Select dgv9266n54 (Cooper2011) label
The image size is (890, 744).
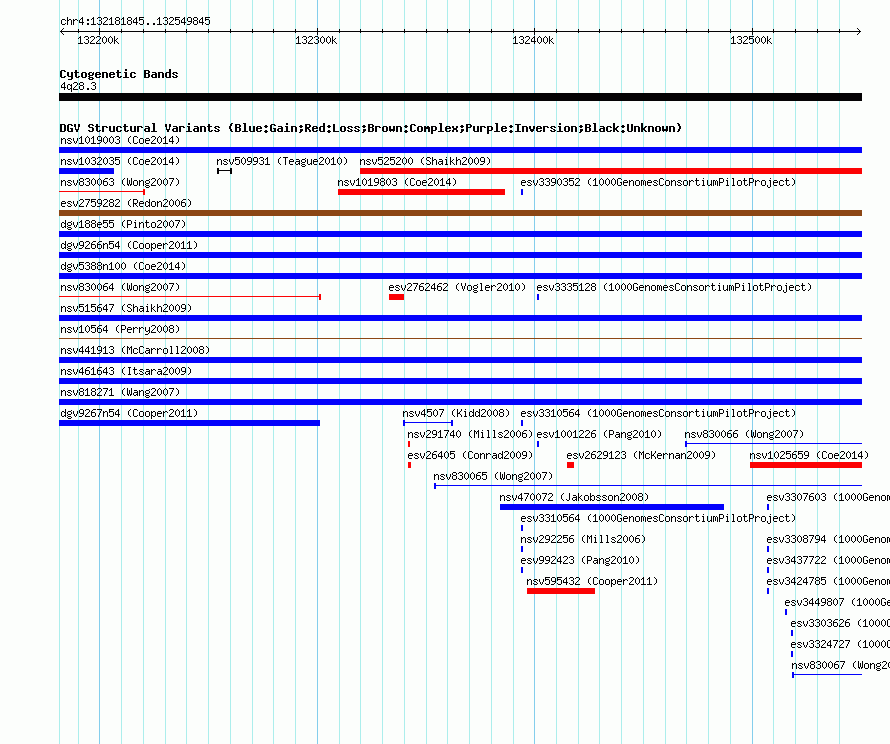[129, 245]
